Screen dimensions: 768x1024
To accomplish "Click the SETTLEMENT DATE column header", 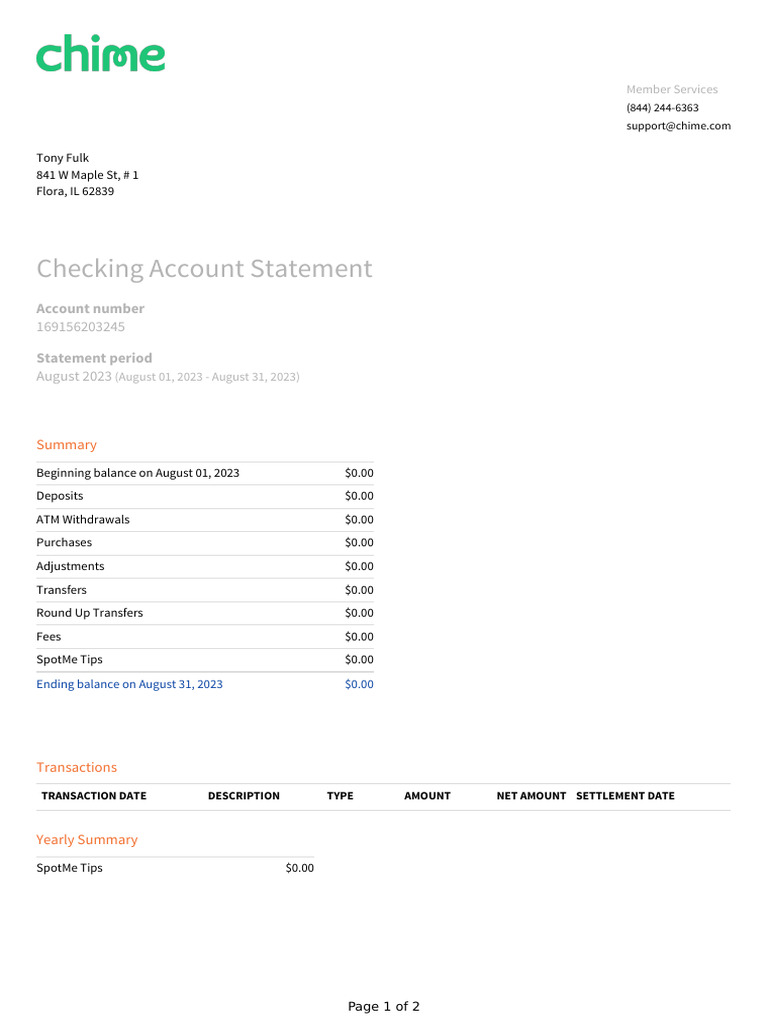I will coord(625,796).
